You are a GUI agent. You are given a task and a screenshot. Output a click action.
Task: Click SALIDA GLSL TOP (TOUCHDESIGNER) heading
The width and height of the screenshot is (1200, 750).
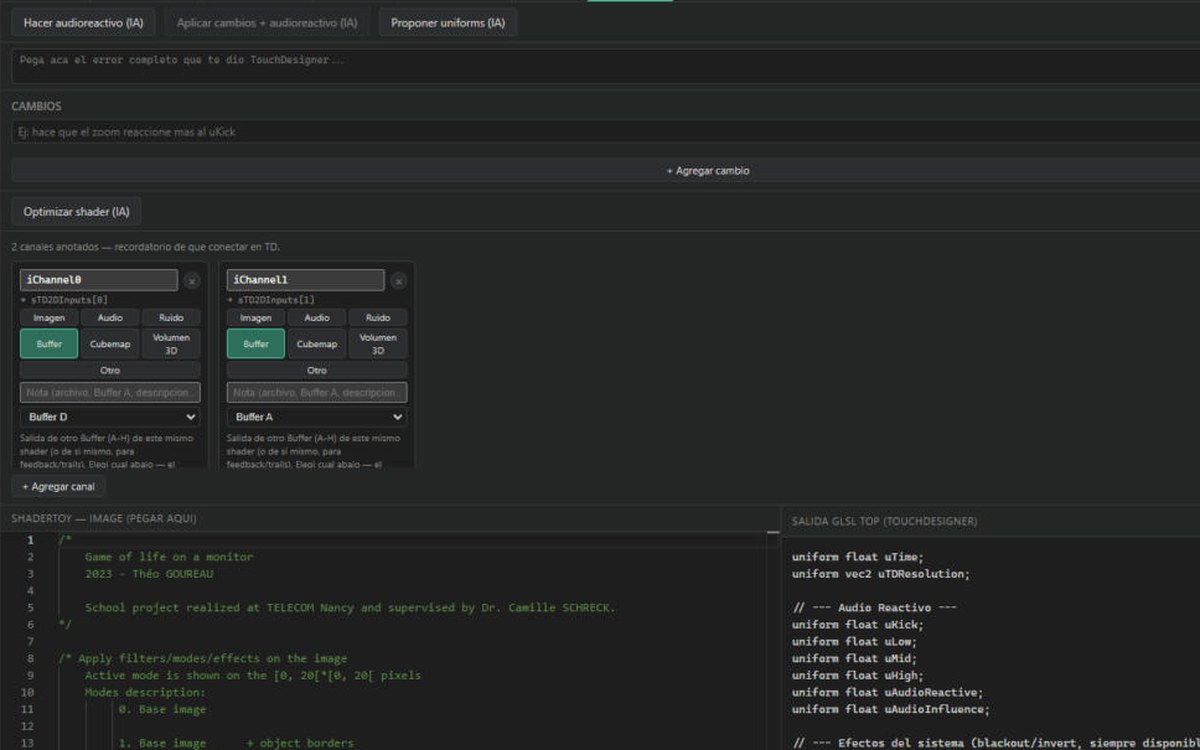tap(884, 521)
